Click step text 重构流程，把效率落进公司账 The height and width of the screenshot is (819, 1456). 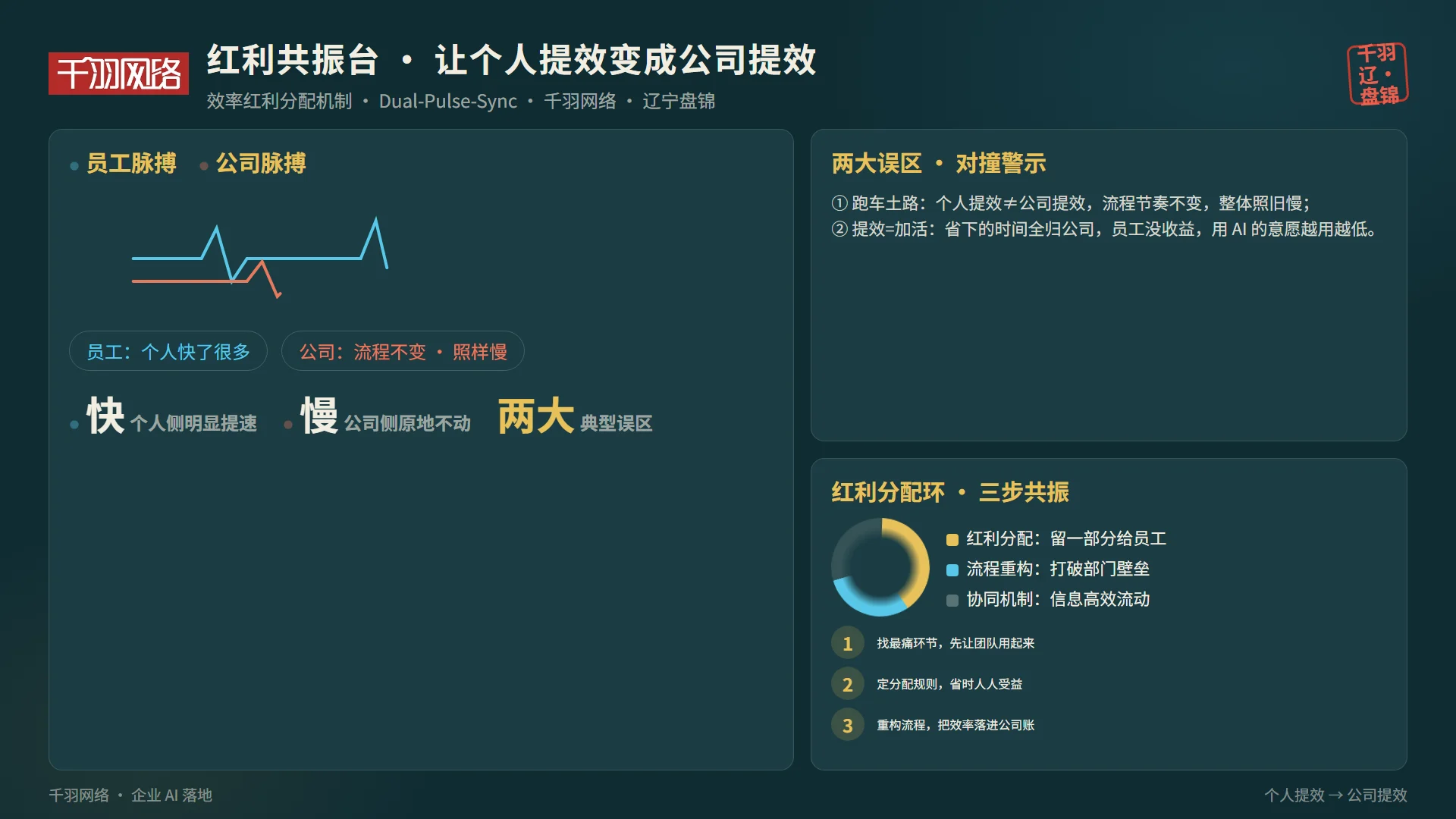pyautogui.click(x=955, y=725)
